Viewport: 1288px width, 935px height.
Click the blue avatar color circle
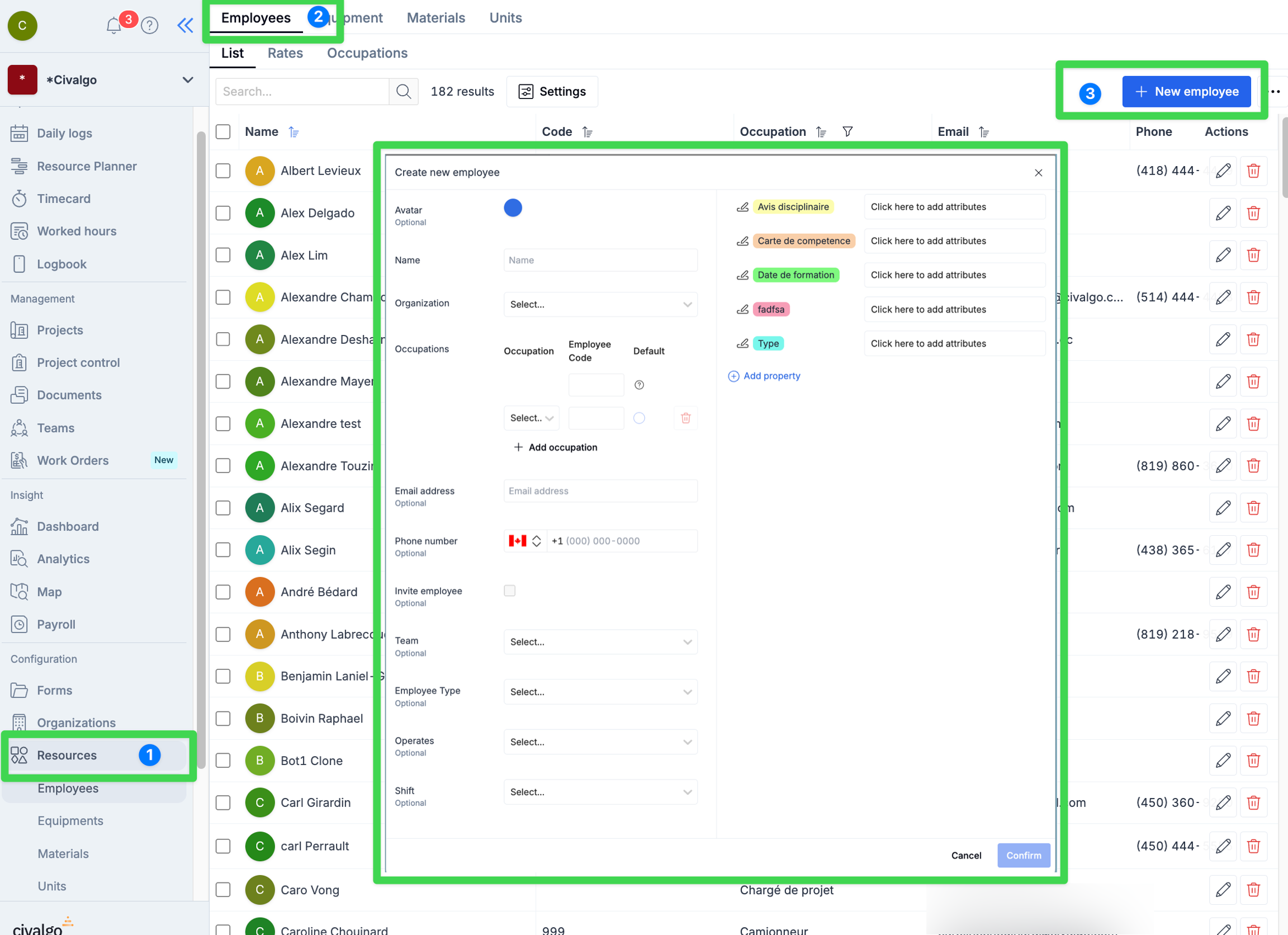512,208
